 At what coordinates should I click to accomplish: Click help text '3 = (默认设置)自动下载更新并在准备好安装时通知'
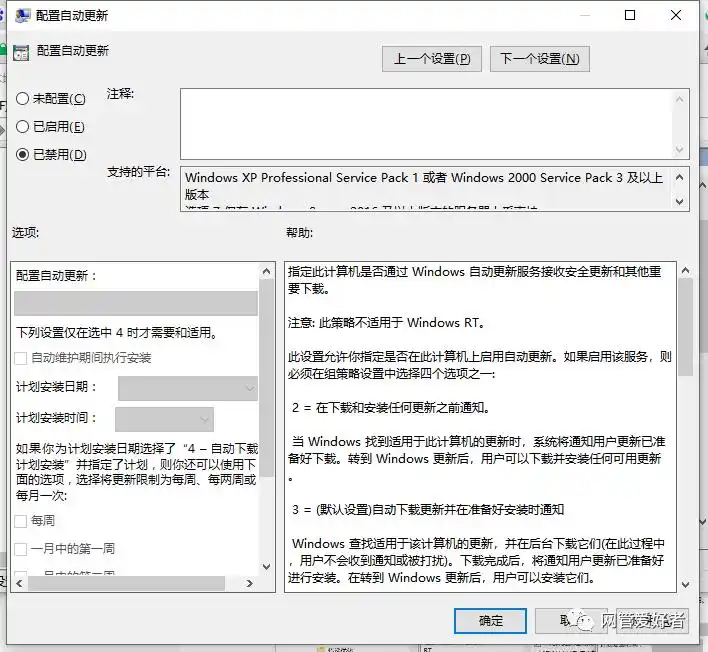tap(428, 510)
